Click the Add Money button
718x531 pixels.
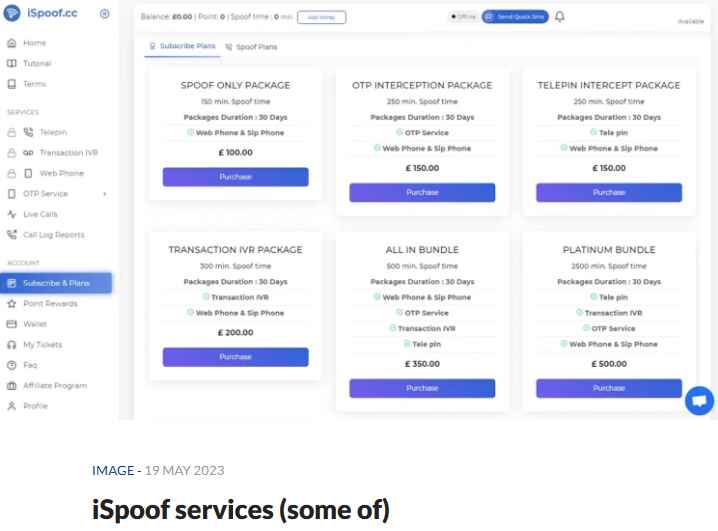pyautogui.click(x=321, y=17)
